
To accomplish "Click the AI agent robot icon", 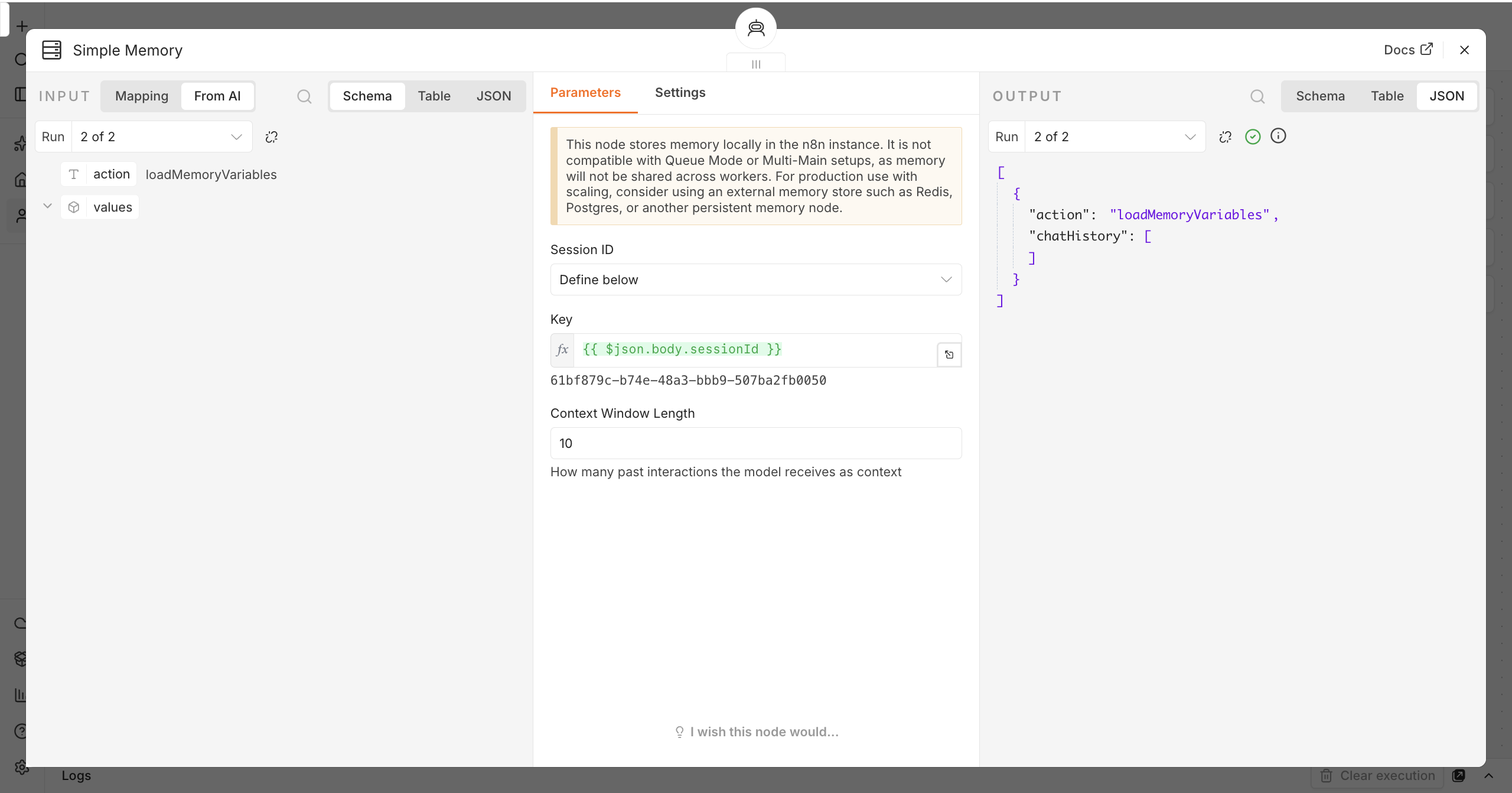I will [x=756, y=28].
